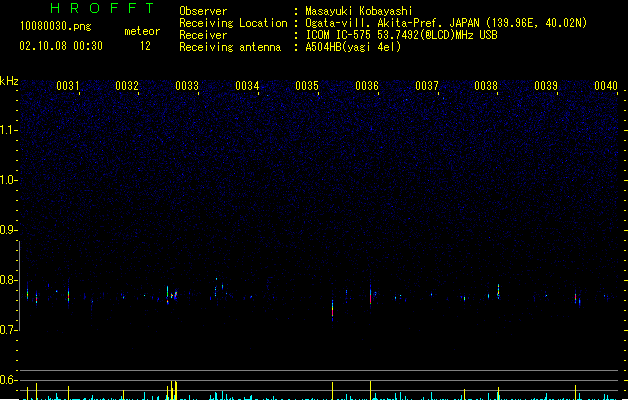Screen dimensions: 629x400
Task: Click the 0032 time marker
Action: (127, 85)
